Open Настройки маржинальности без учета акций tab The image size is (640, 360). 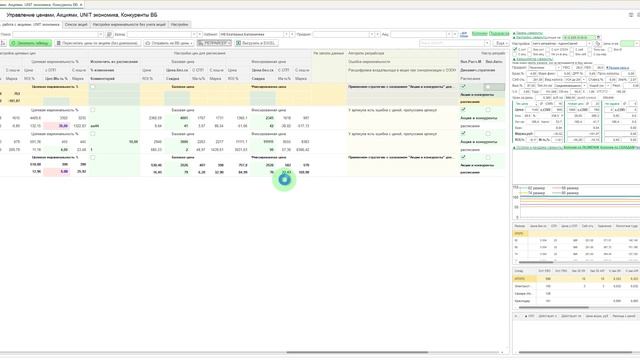tap(129, 24)
